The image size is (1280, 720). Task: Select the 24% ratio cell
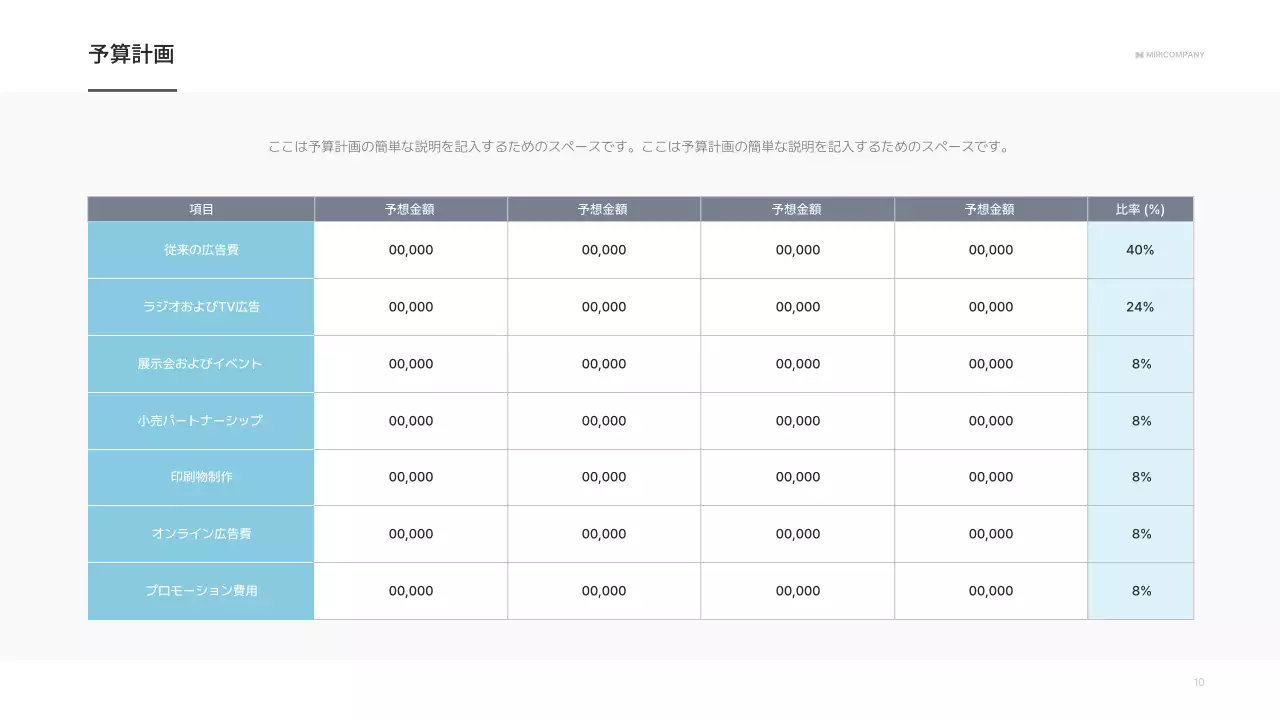coord(1140,307)
